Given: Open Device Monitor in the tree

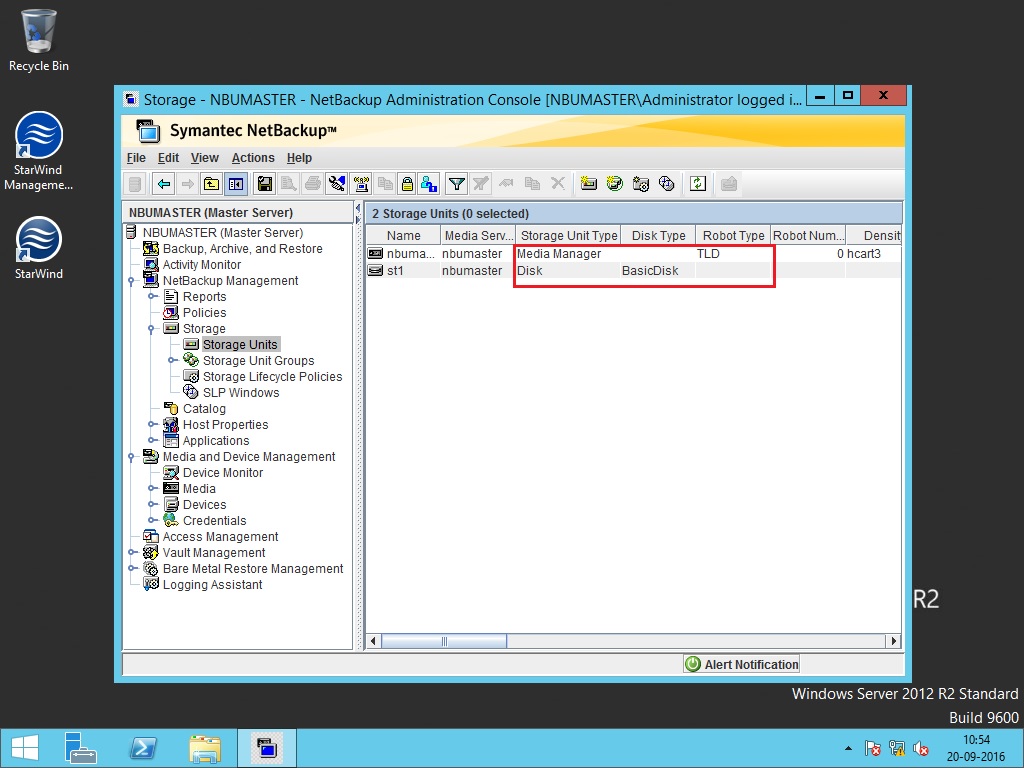Looking at the screenshot, I should 223,473.
